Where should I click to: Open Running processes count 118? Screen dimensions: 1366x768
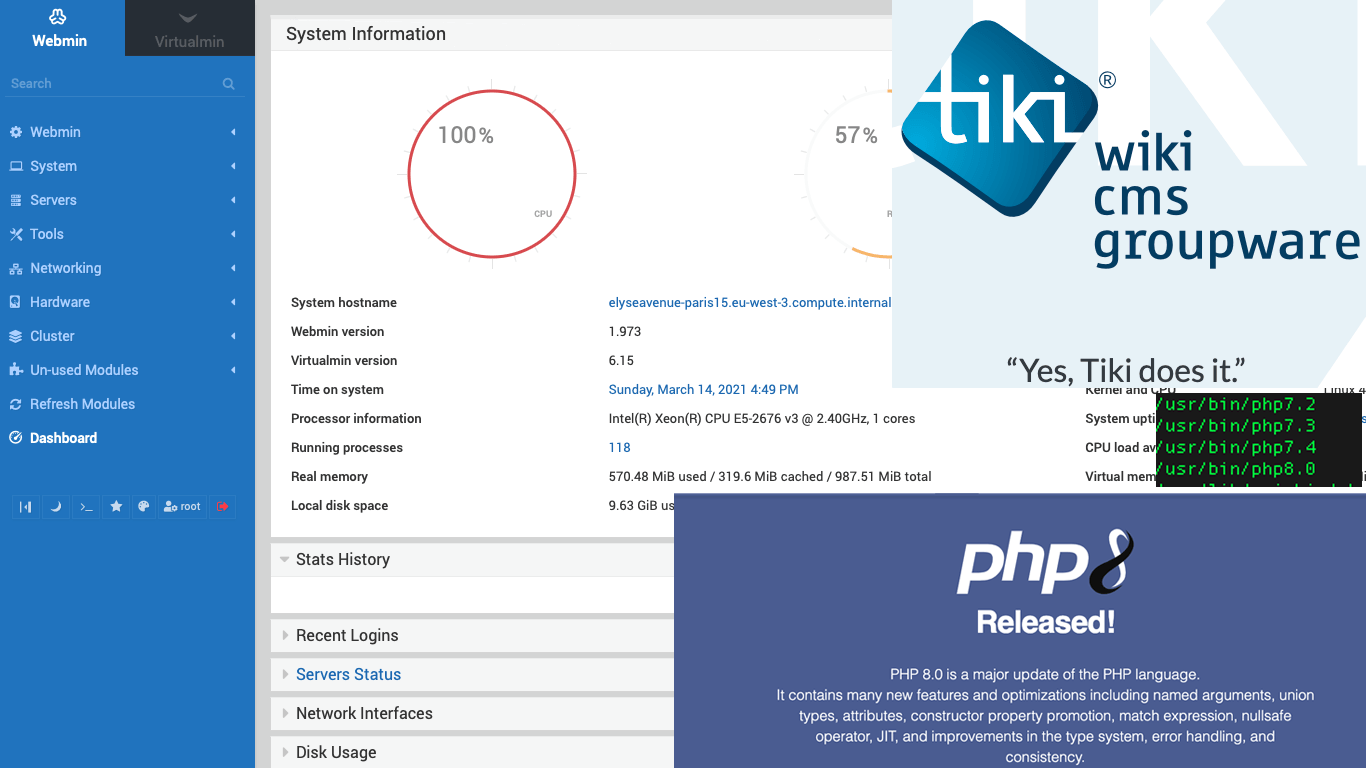pyautogui.click(x=619, y=448)
